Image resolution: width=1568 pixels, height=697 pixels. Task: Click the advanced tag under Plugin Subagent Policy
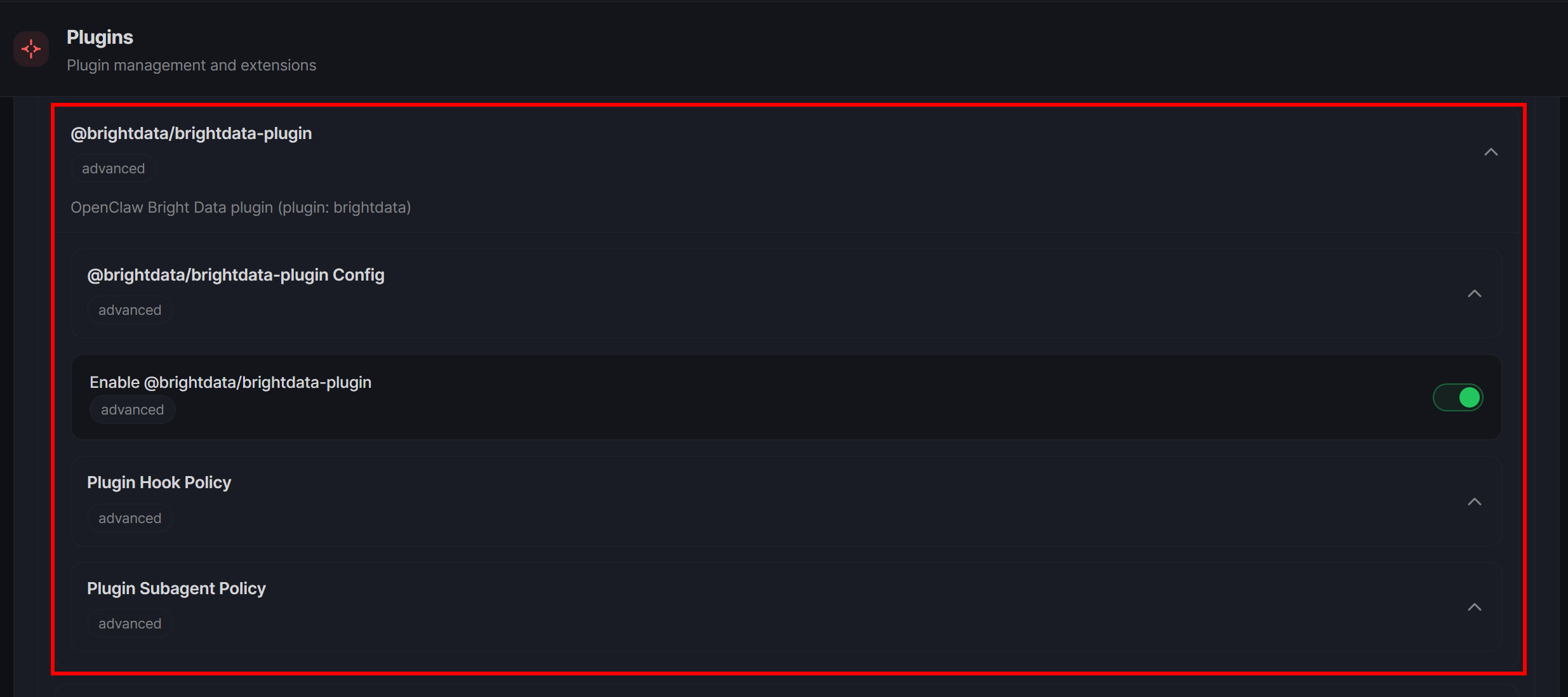(130, 624)
